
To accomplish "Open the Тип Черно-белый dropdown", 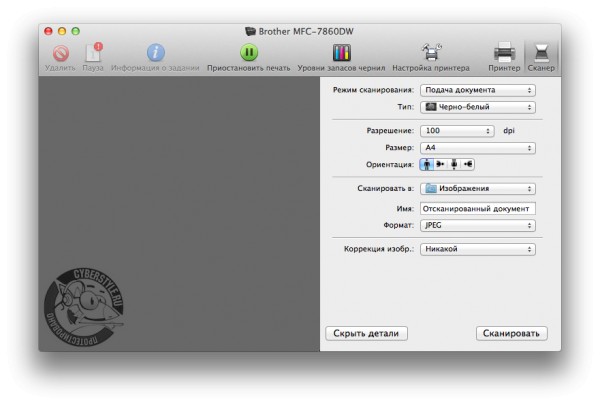I will tap(478, 107).
